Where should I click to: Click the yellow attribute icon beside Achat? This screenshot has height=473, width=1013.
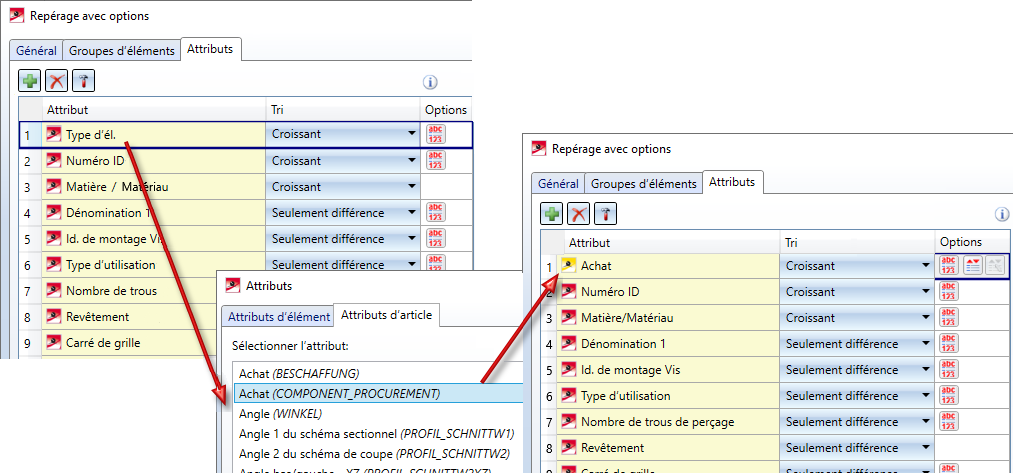point(568,266)
